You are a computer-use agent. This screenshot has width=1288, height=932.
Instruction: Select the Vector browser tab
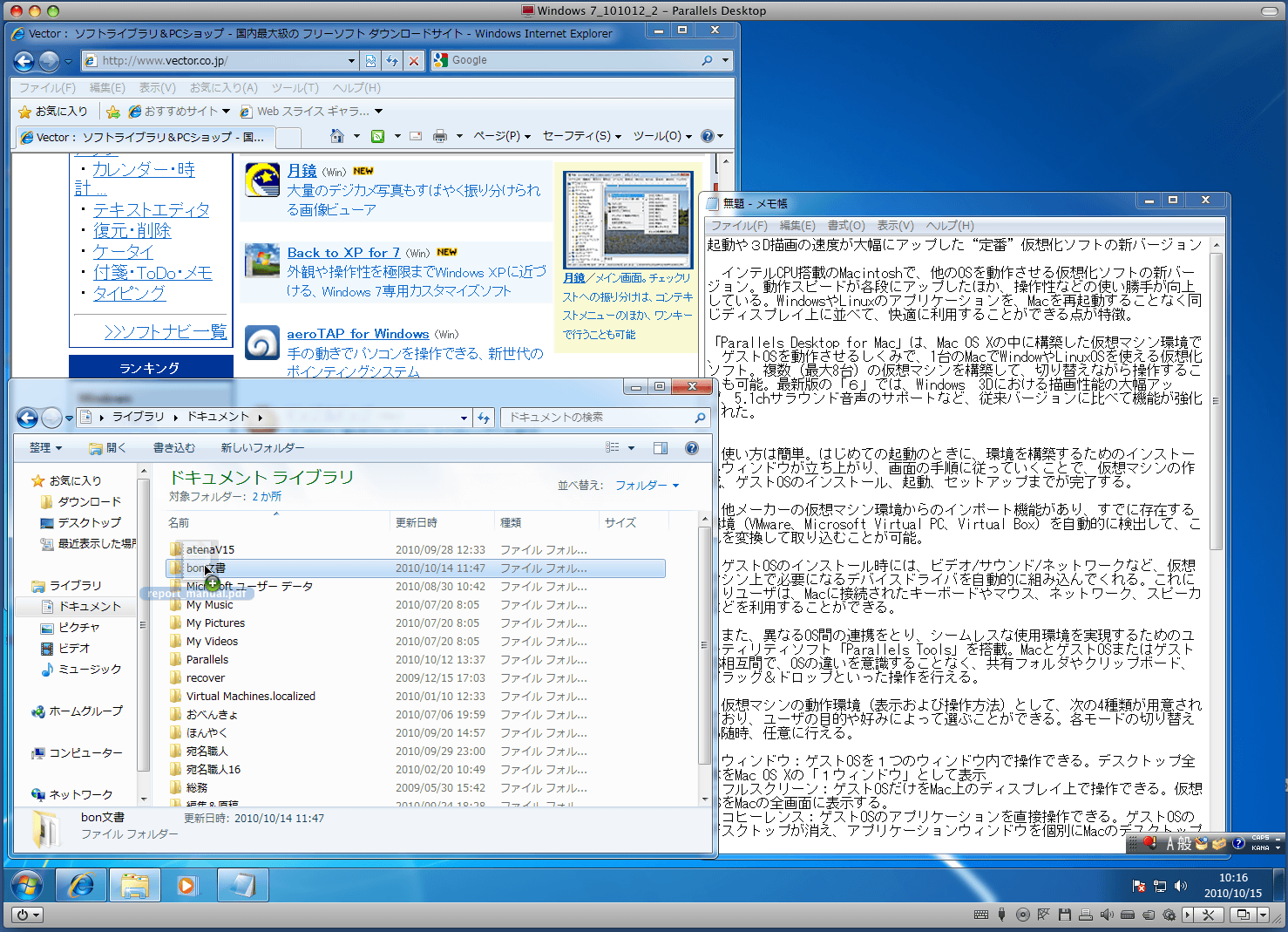145,137
